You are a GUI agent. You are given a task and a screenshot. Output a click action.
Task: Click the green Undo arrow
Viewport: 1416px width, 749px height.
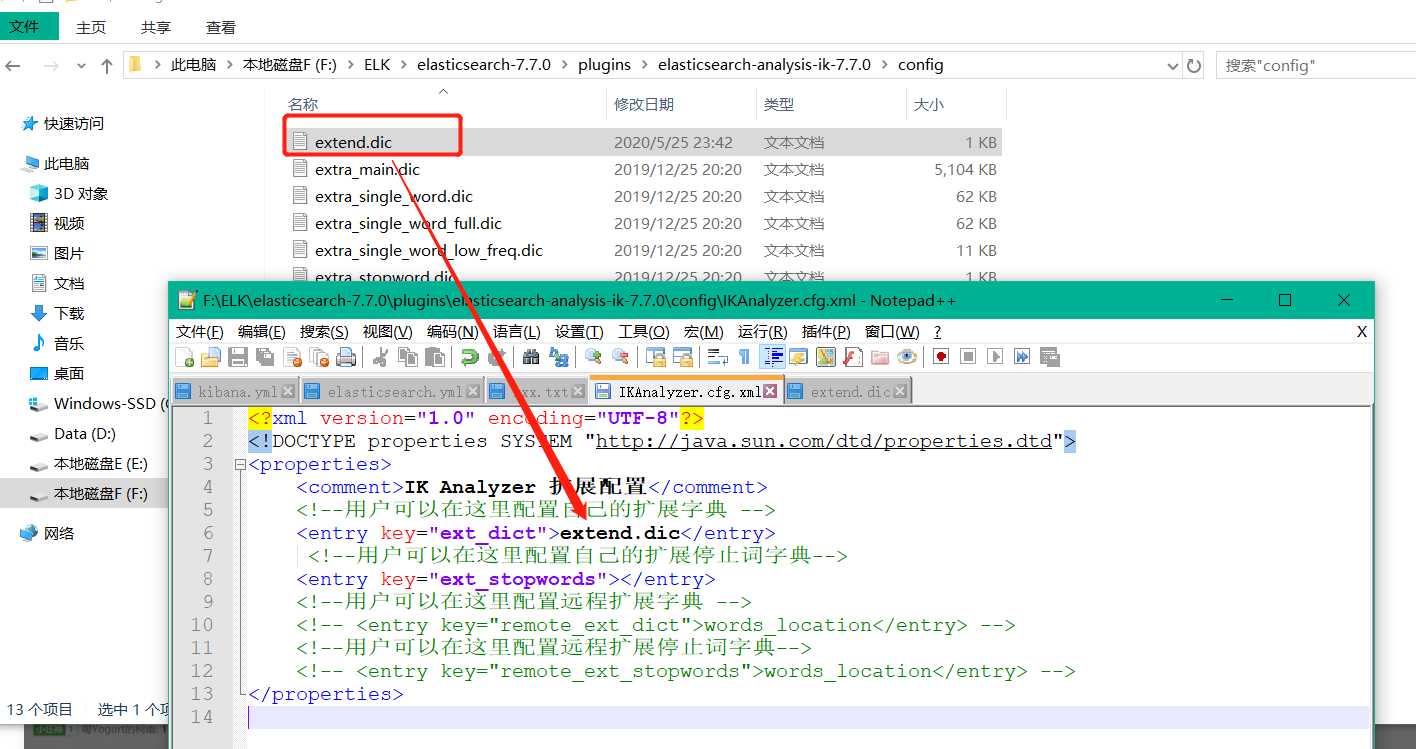click(x=469, y=357)
